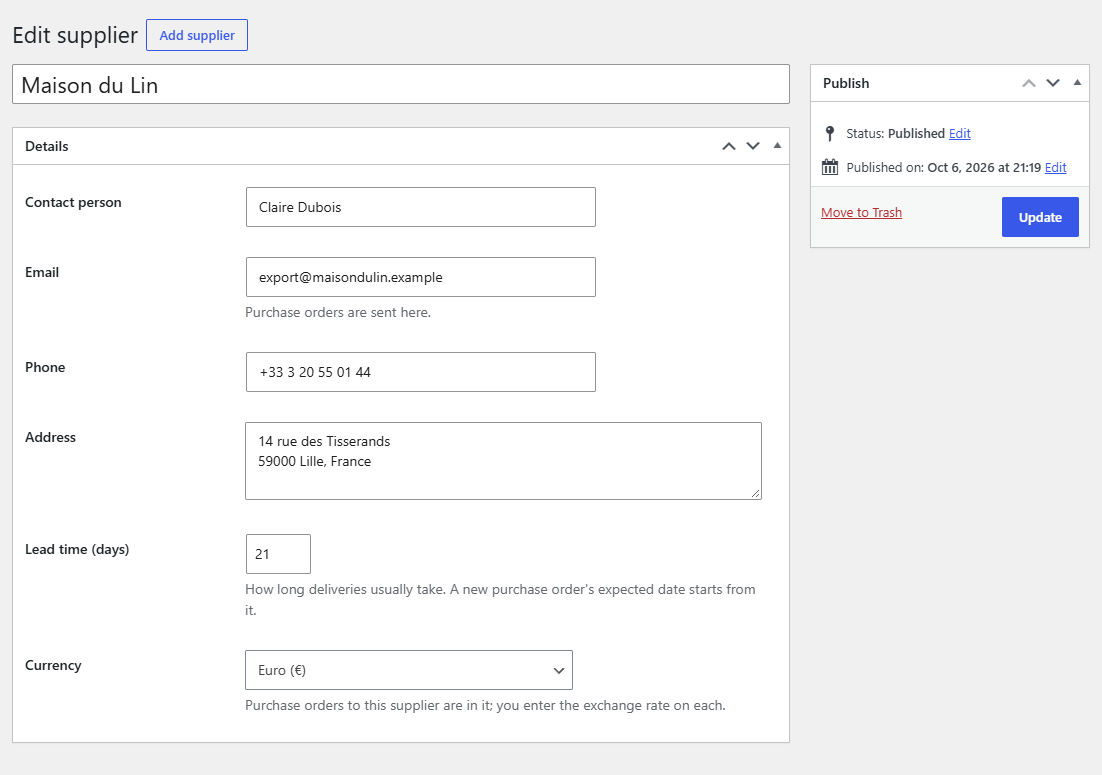Click the Add supplier button
1102x775 pixels.
[197, 35]
